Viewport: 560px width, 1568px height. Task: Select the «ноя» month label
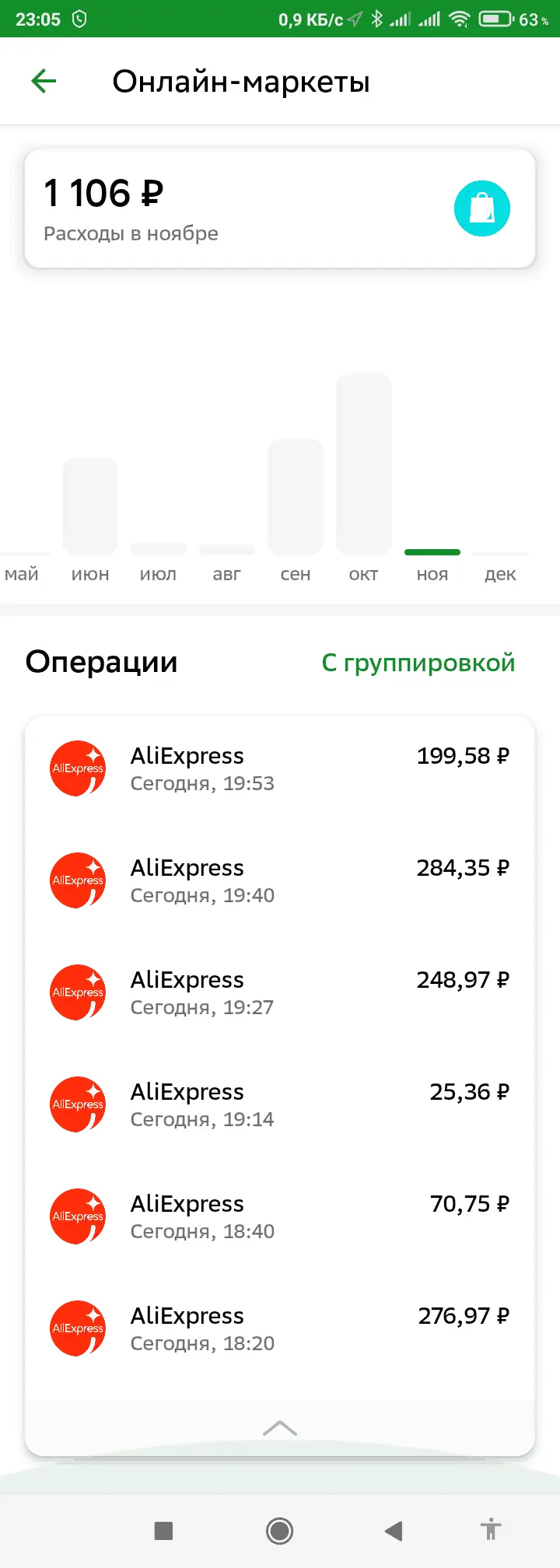[x=432, y=574]
